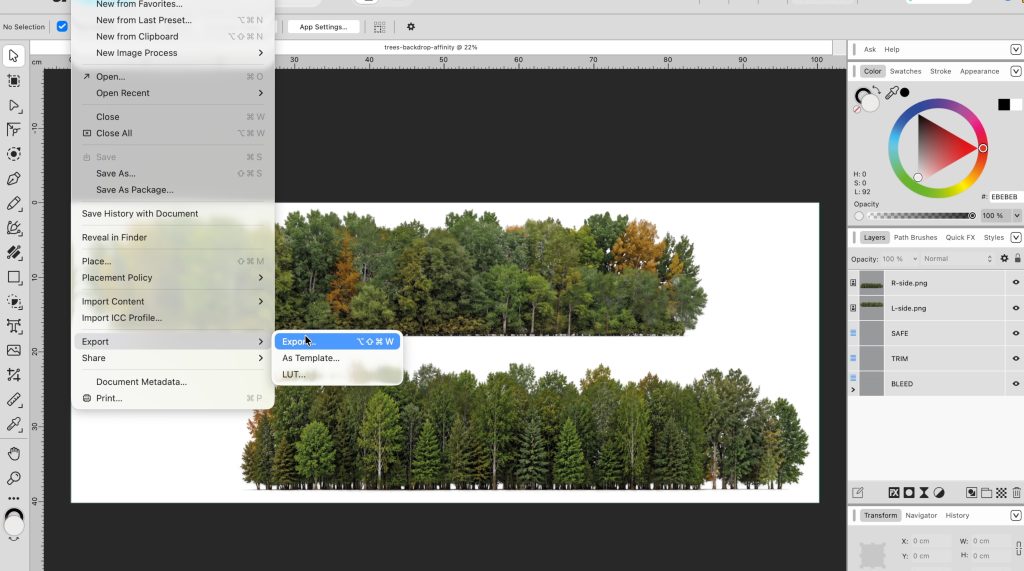Open the Share submenu

click(x=173, y=358)
